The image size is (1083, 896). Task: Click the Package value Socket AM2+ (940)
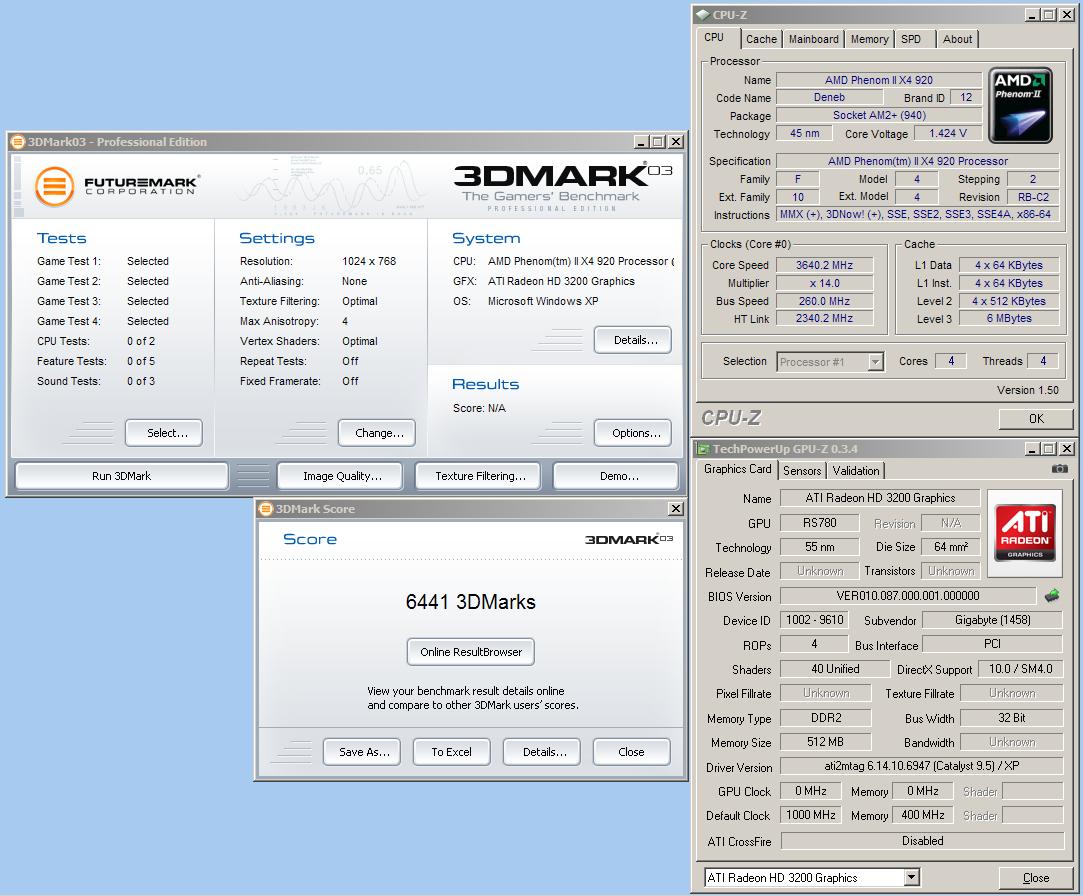coord(879,115)
